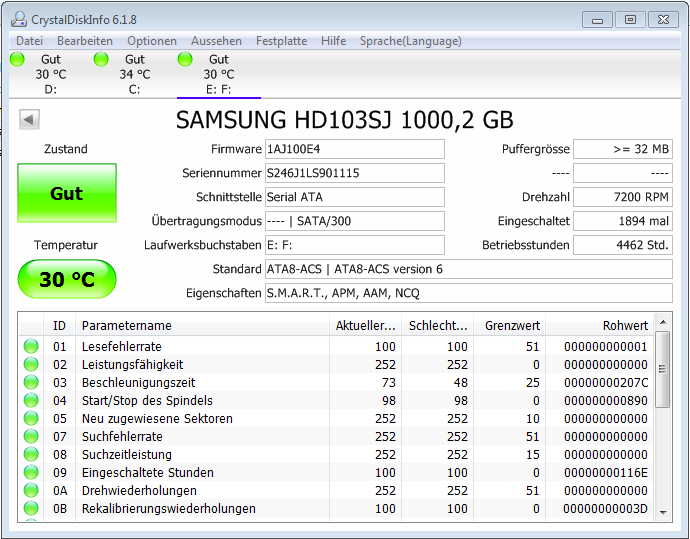Maximize the CrystalDiskInfo window
Image resolution: width=690 pixels, height=539 pixels.
631,20
